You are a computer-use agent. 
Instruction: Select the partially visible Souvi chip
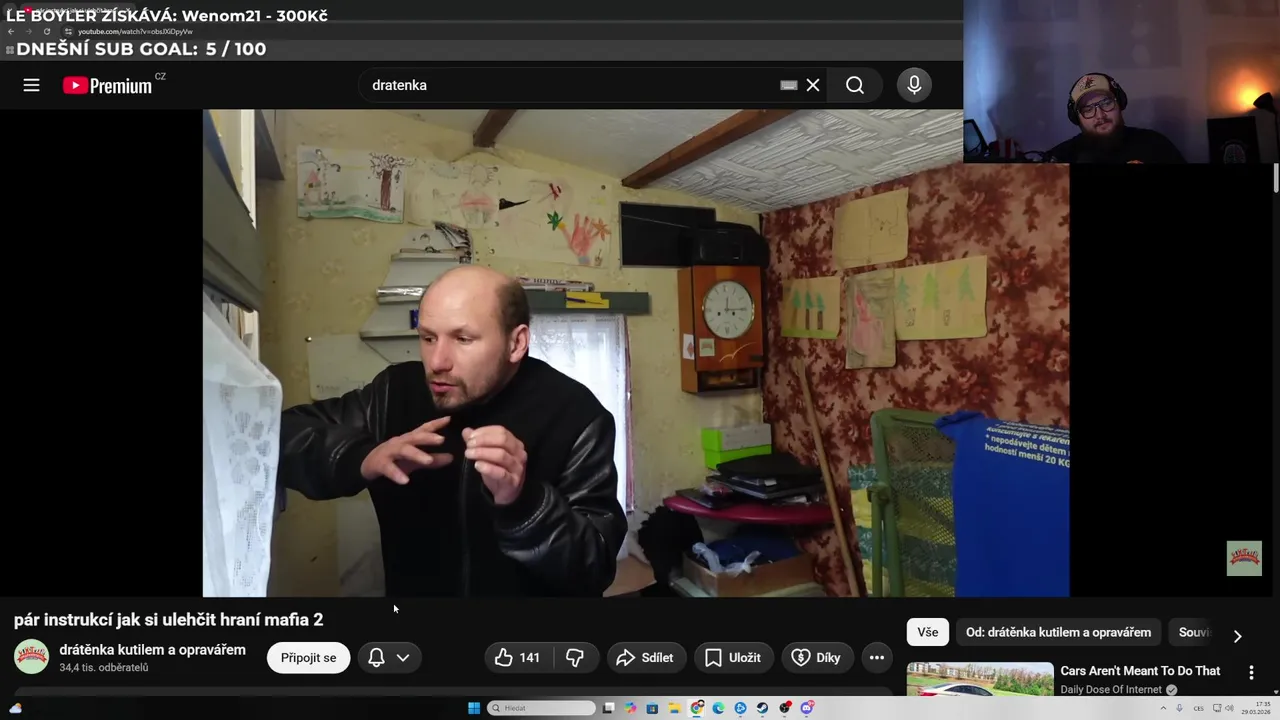coord(1194,632)
